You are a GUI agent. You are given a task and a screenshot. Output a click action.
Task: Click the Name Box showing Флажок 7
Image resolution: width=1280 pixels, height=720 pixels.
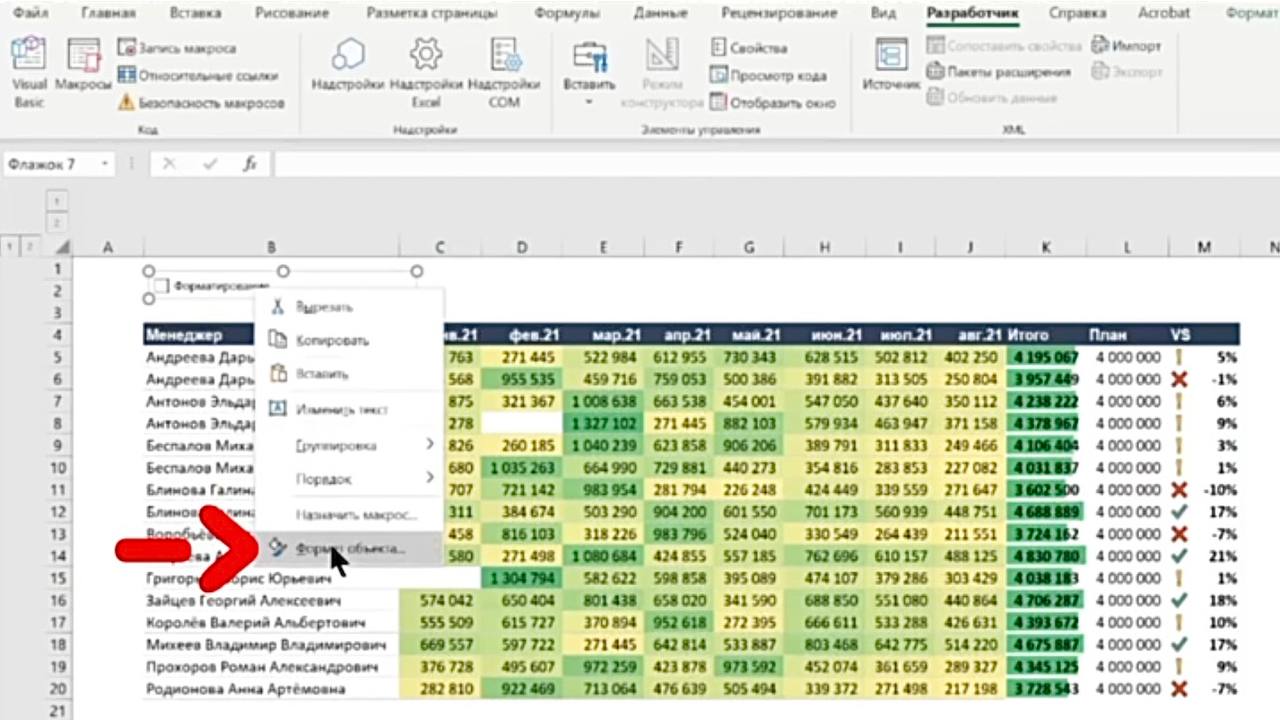coord(52,164)
